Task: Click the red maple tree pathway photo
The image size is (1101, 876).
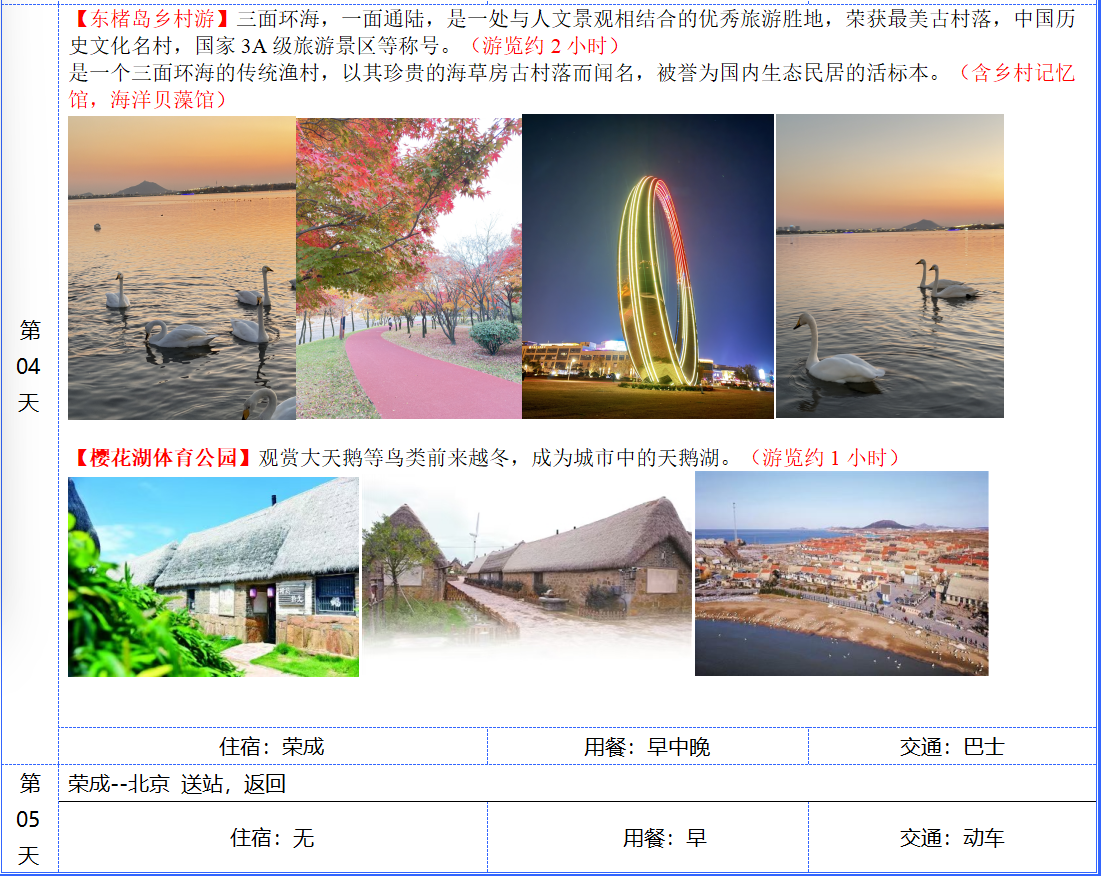Action: tap(408, 267)
